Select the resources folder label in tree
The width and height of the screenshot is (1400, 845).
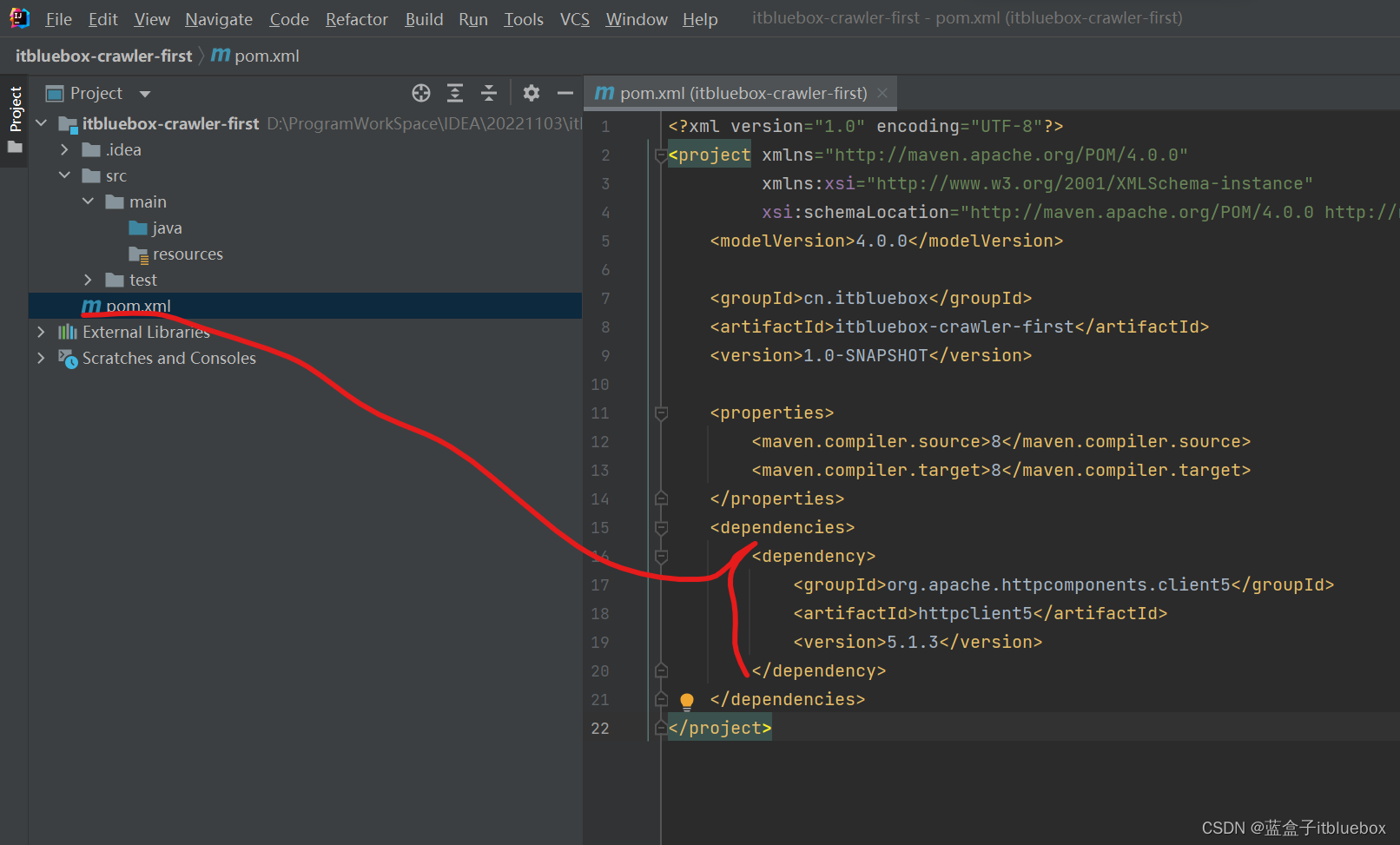tap(188, 254)
